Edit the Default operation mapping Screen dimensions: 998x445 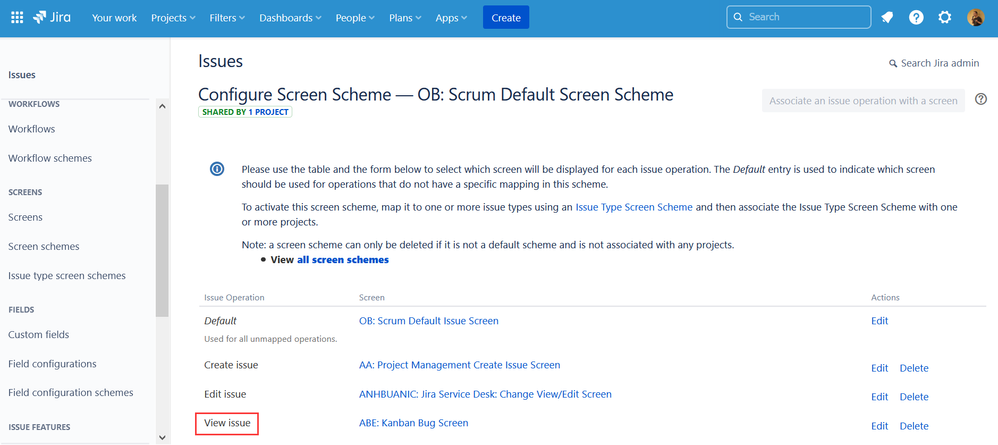pos(880,321)
